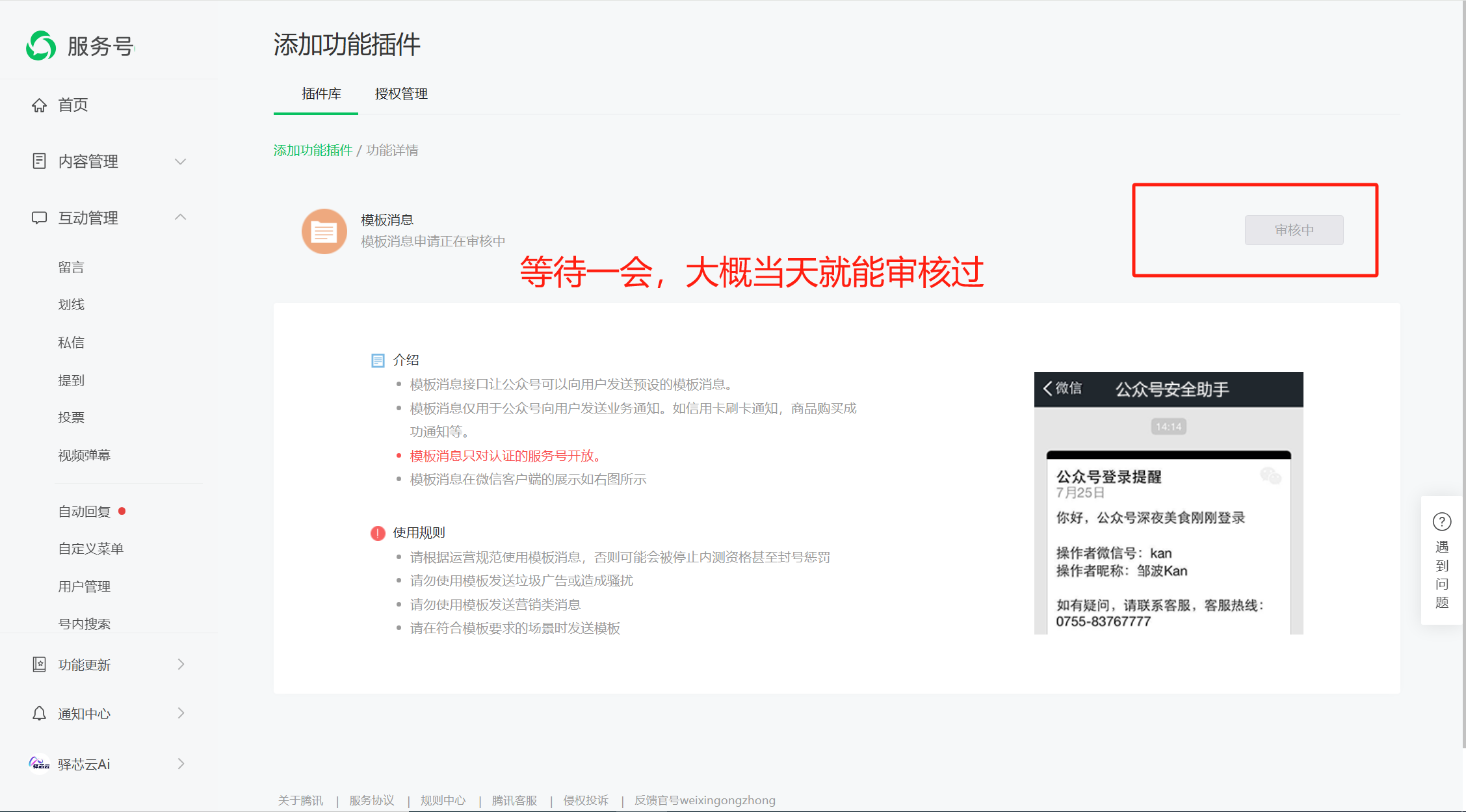
Task: Switch to the 授权管理 tab
Action: point(401,94)
